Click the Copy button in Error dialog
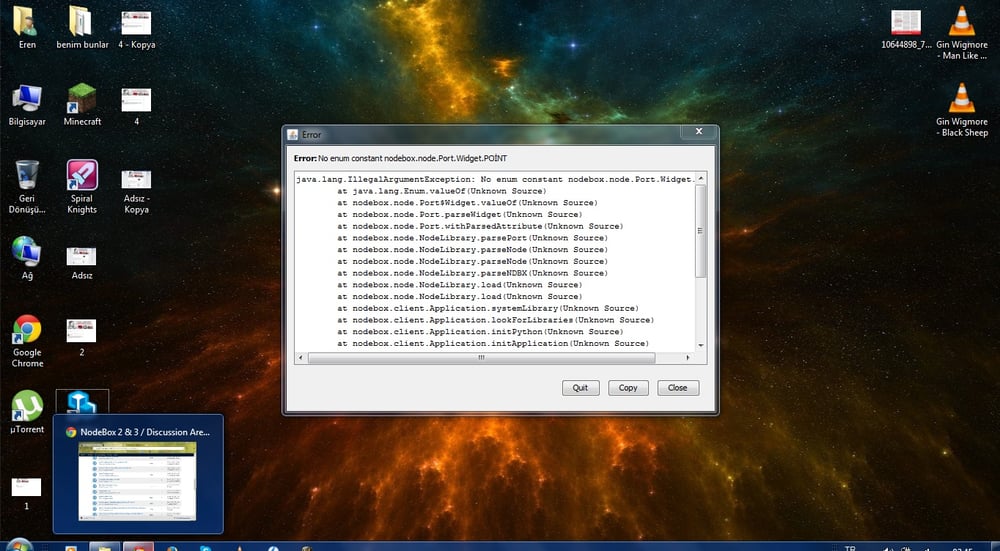This screenshot has height=551, width=1000. (628, 388)
